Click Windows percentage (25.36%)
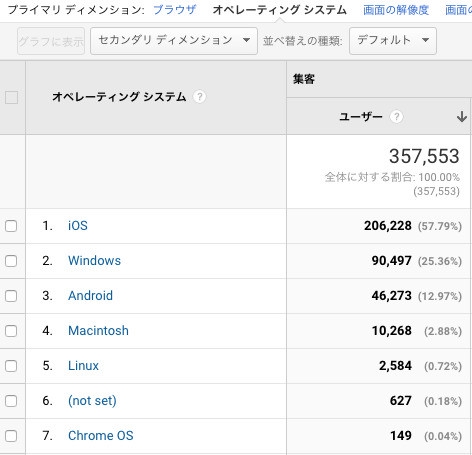472x455 pixels. coord(440,261)
